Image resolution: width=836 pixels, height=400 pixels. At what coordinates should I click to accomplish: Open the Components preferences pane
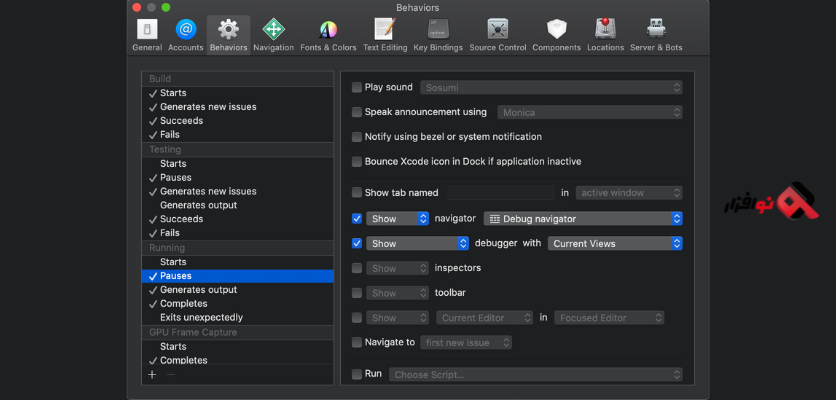click(556, 35)
